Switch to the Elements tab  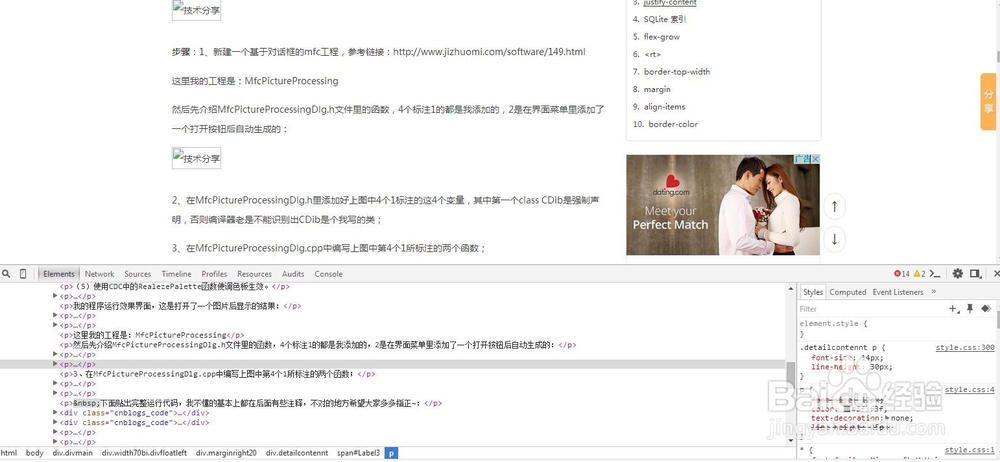[59, 274]
